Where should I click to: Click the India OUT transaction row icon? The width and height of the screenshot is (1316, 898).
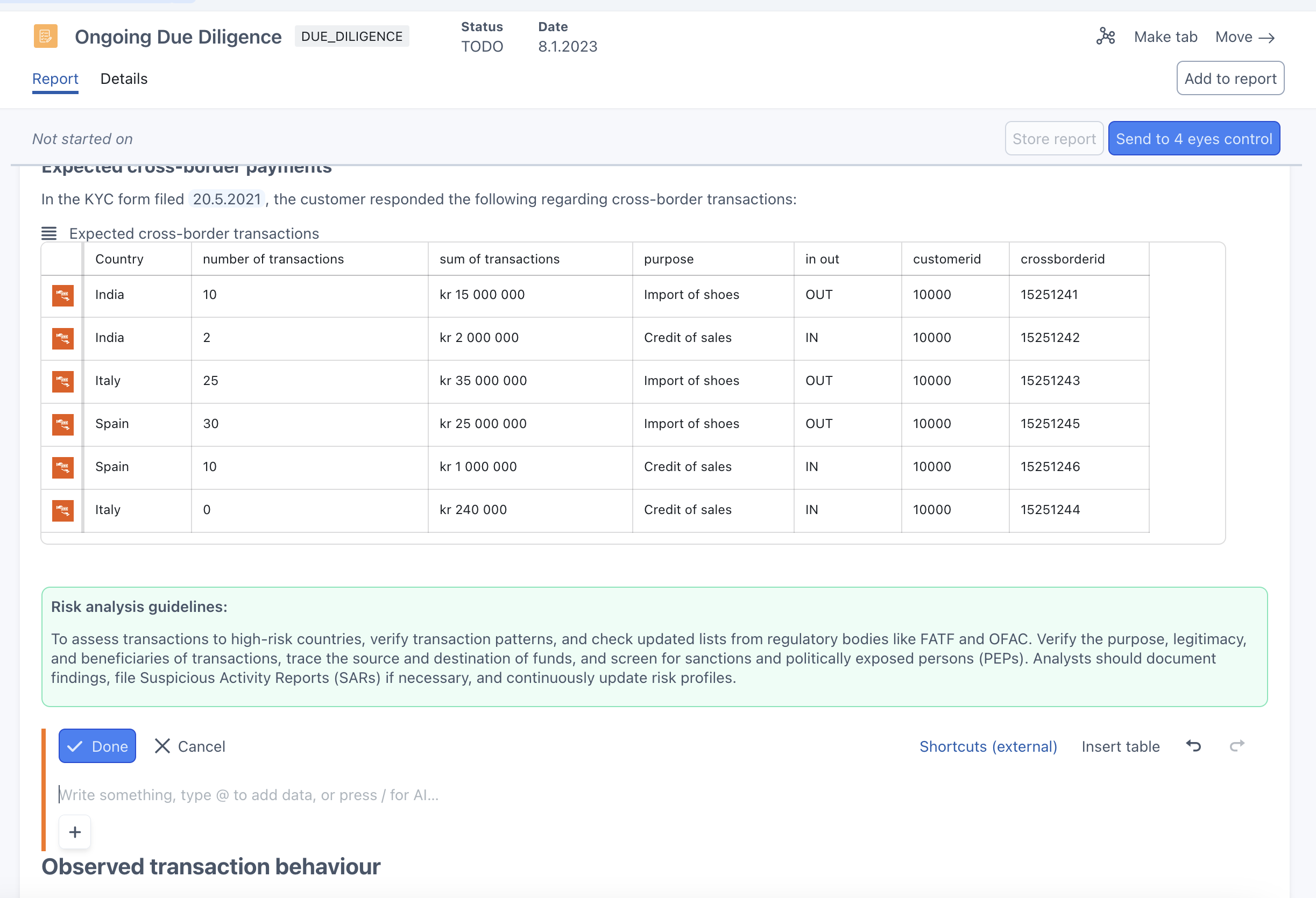click(63, 294)
